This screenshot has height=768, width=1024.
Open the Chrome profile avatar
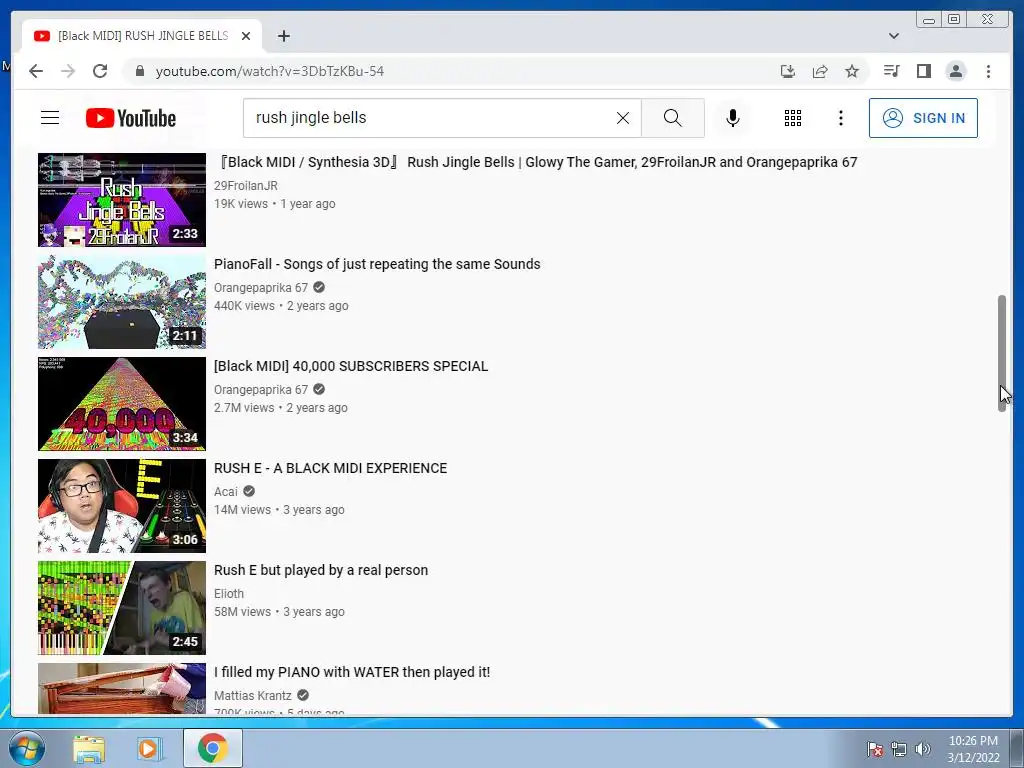click(x=955, y=71)
